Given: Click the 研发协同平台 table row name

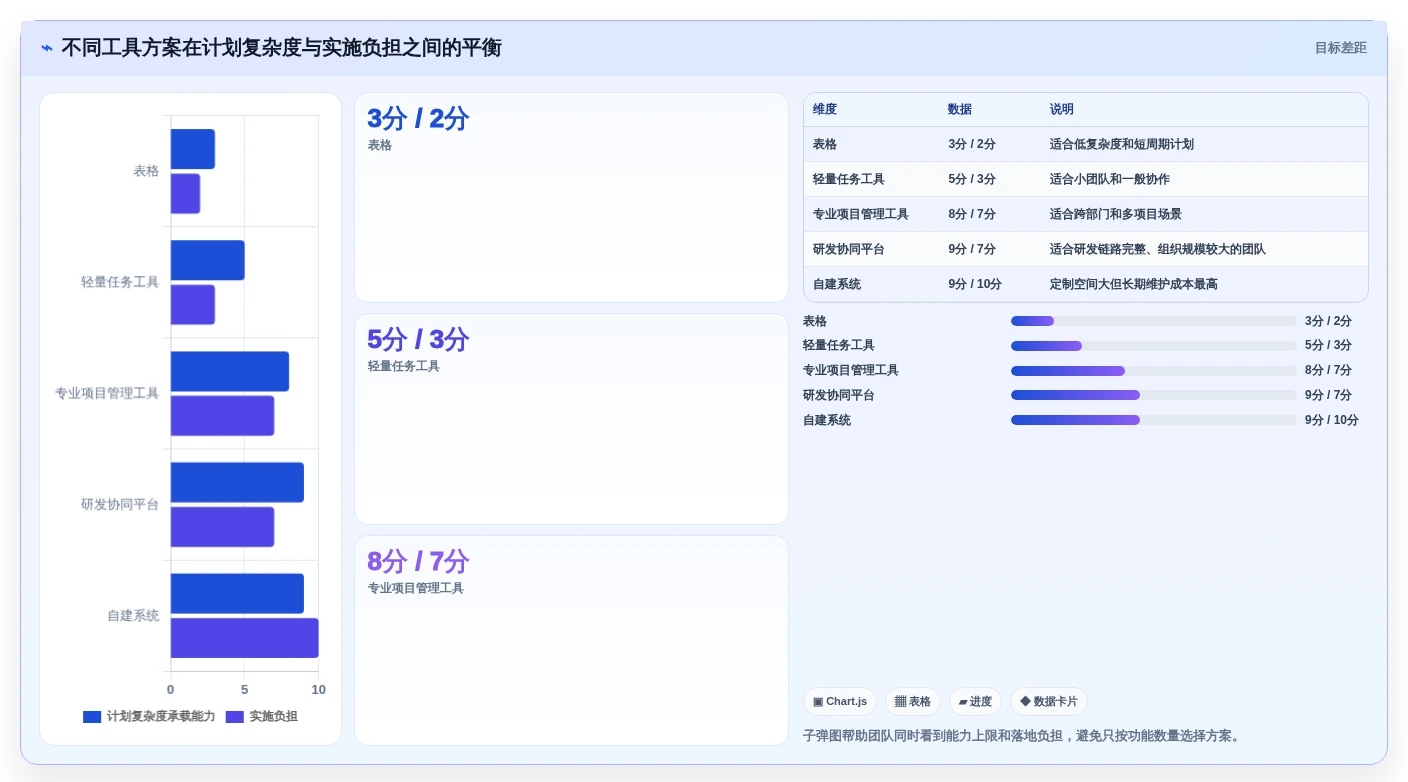Looking at the screenshot, I should (x=849, y=249).
